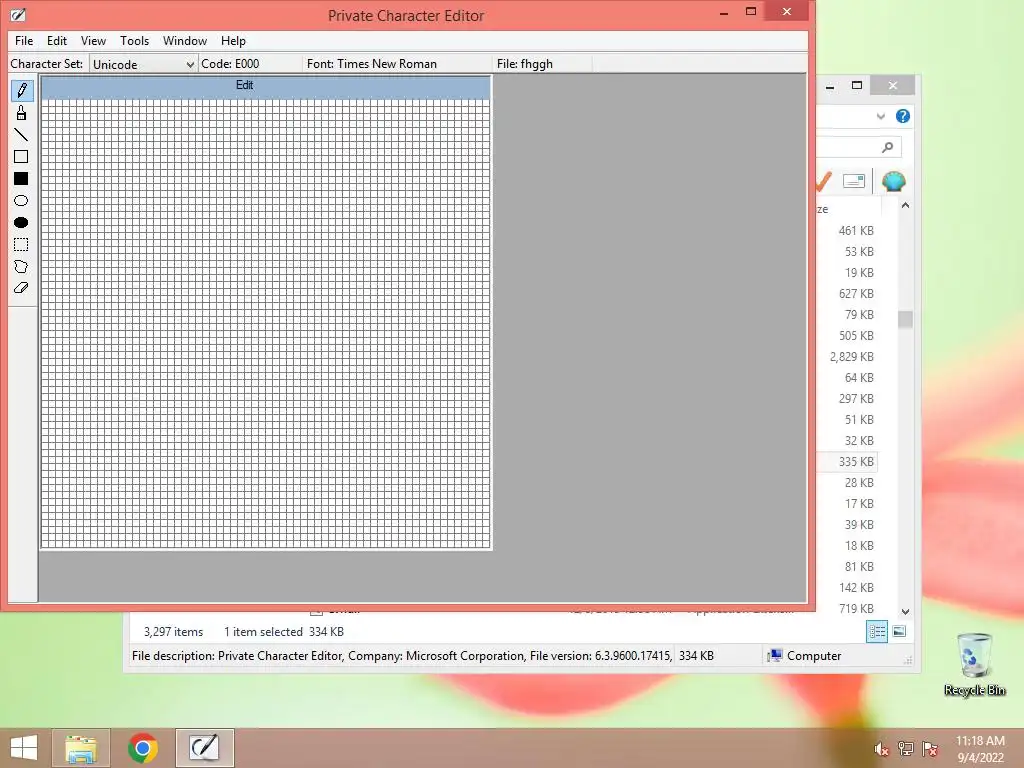Click the Private Character Editor title bar icon
1024x768 pixels.
pyautogui.click(x=18, y=14)
